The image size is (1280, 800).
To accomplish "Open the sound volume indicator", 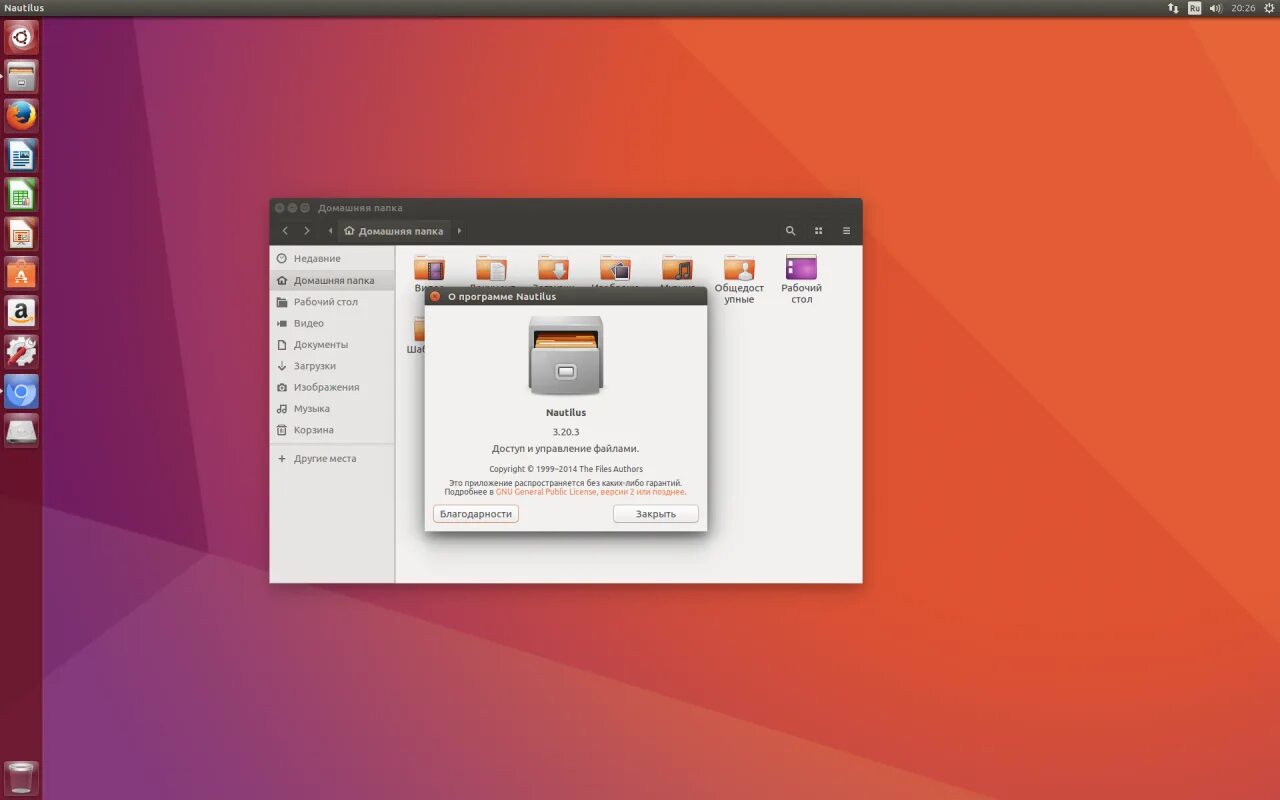I will point(1216,8).
